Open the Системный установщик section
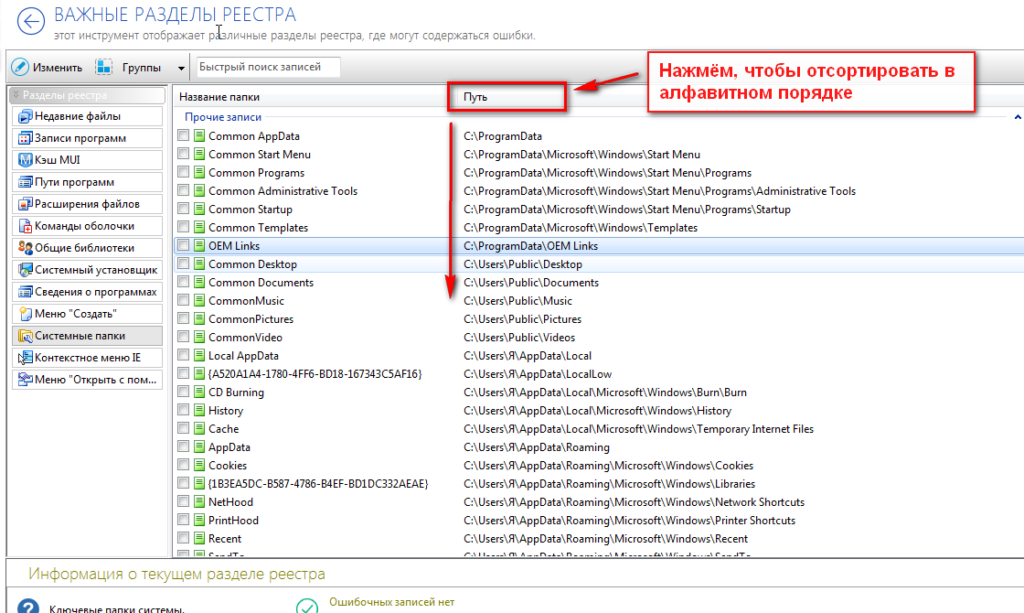1024x613 pixels. point(85,270)
